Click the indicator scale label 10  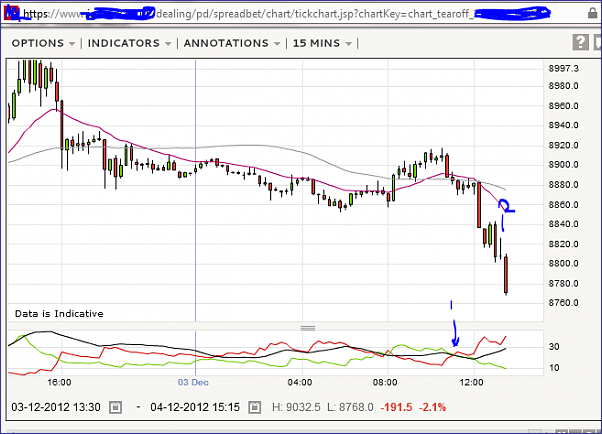pos(554,368)
